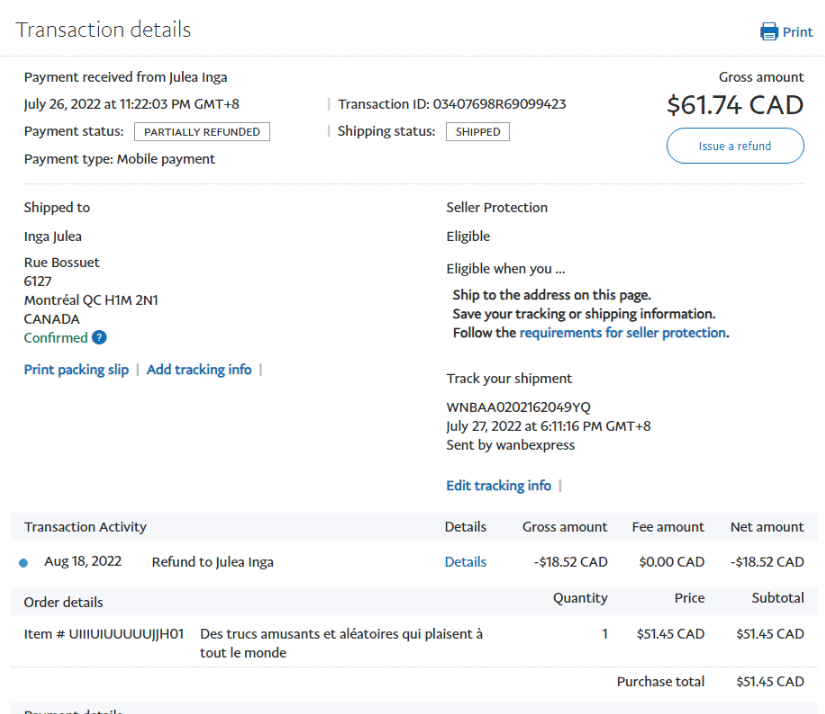Image resolution: width=825 pixels, height=714 pixels.
Task: Click the Refund to Julea Inga entry
Action: pos(212,562)
